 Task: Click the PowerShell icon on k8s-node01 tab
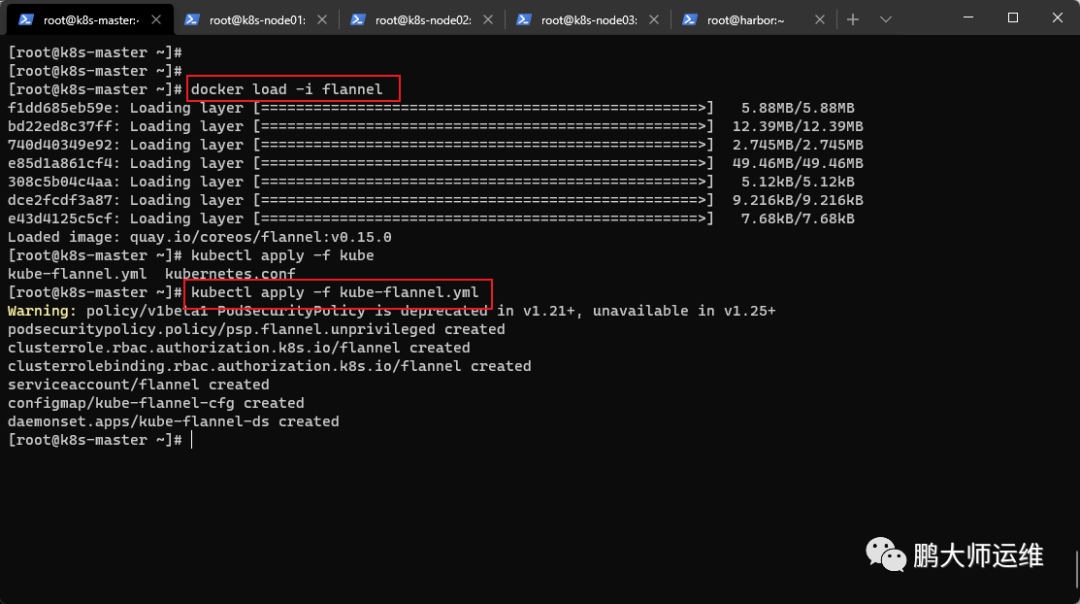pos(192,20)
